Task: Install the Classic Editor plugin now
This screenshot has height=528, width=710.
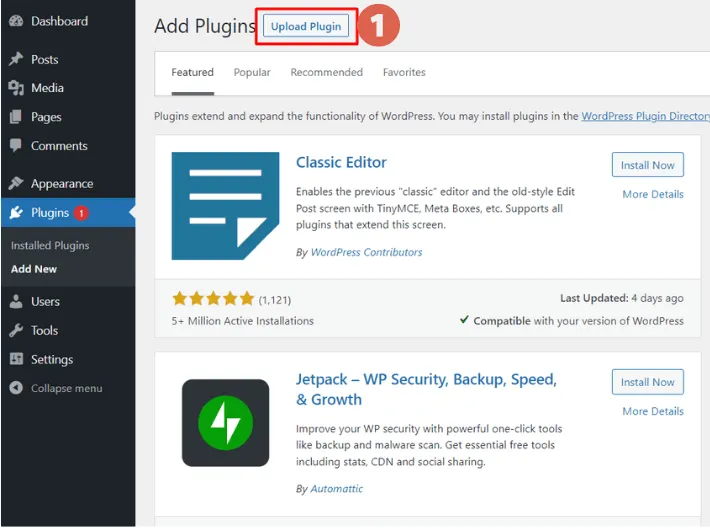Action: (648, 165)
